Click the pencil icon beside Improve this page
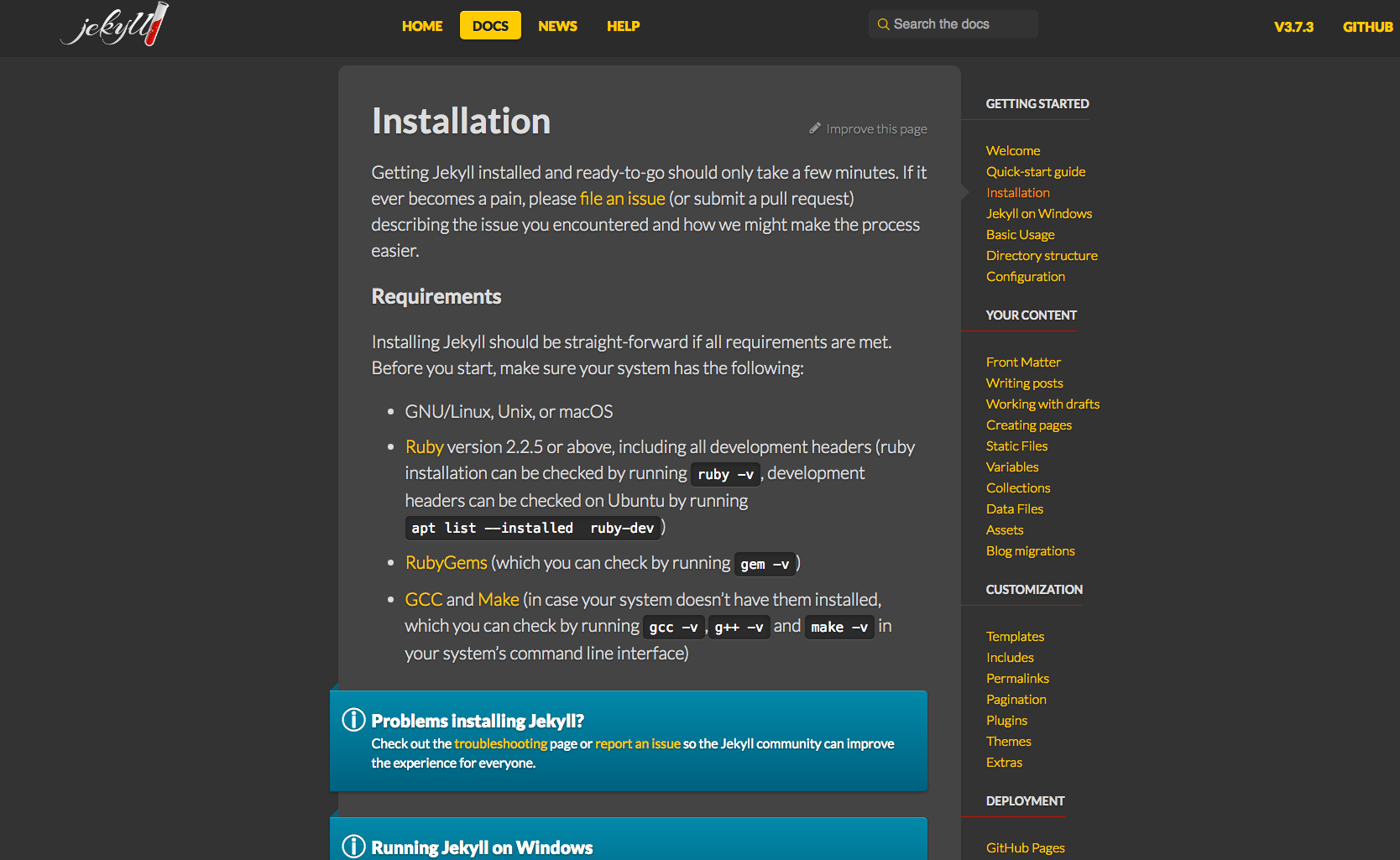This screenshot has height=860, width=1400. [x=815, y=128]
